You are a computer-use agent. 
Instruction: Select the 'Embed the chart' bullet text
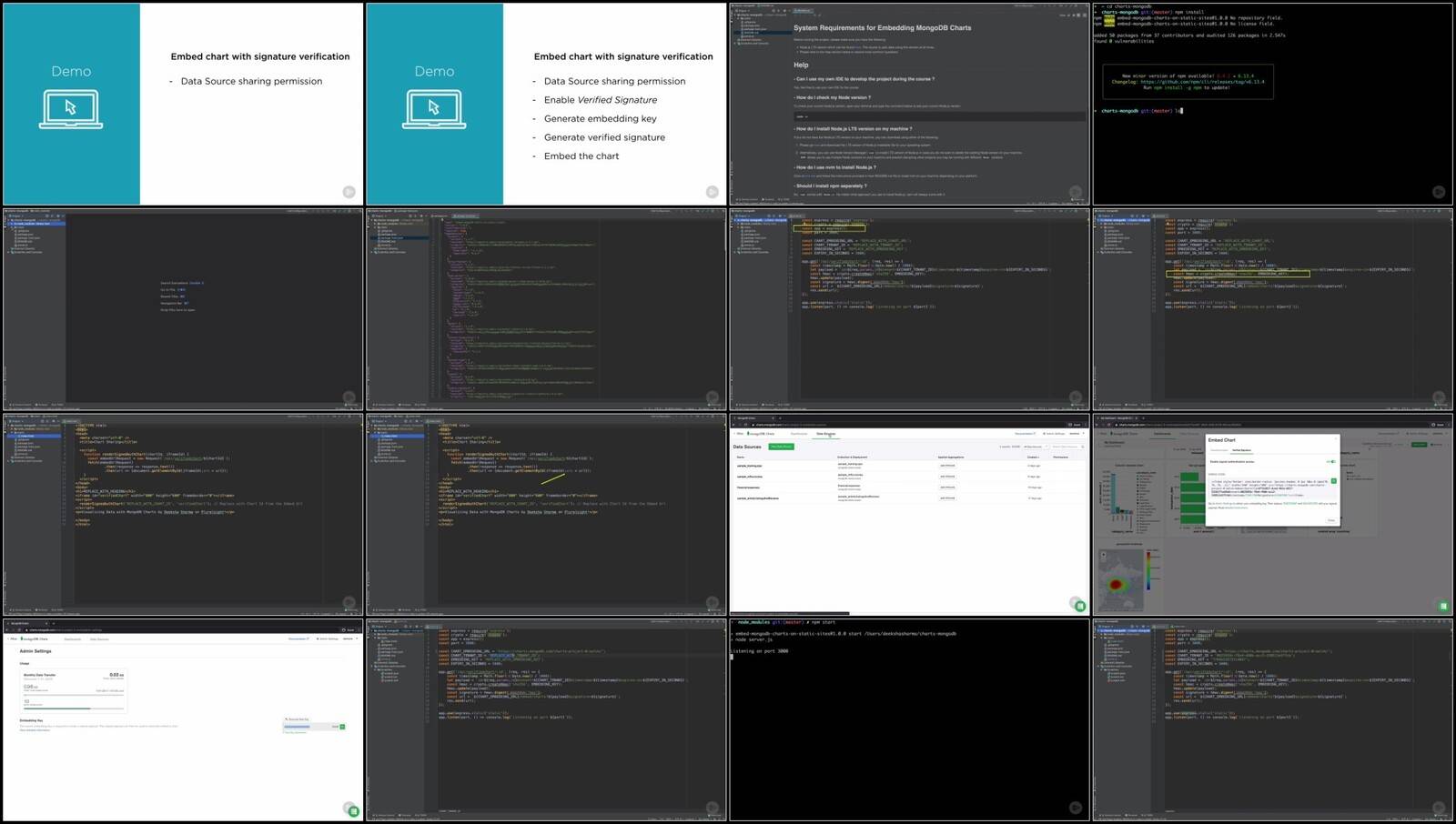point(581,156)
